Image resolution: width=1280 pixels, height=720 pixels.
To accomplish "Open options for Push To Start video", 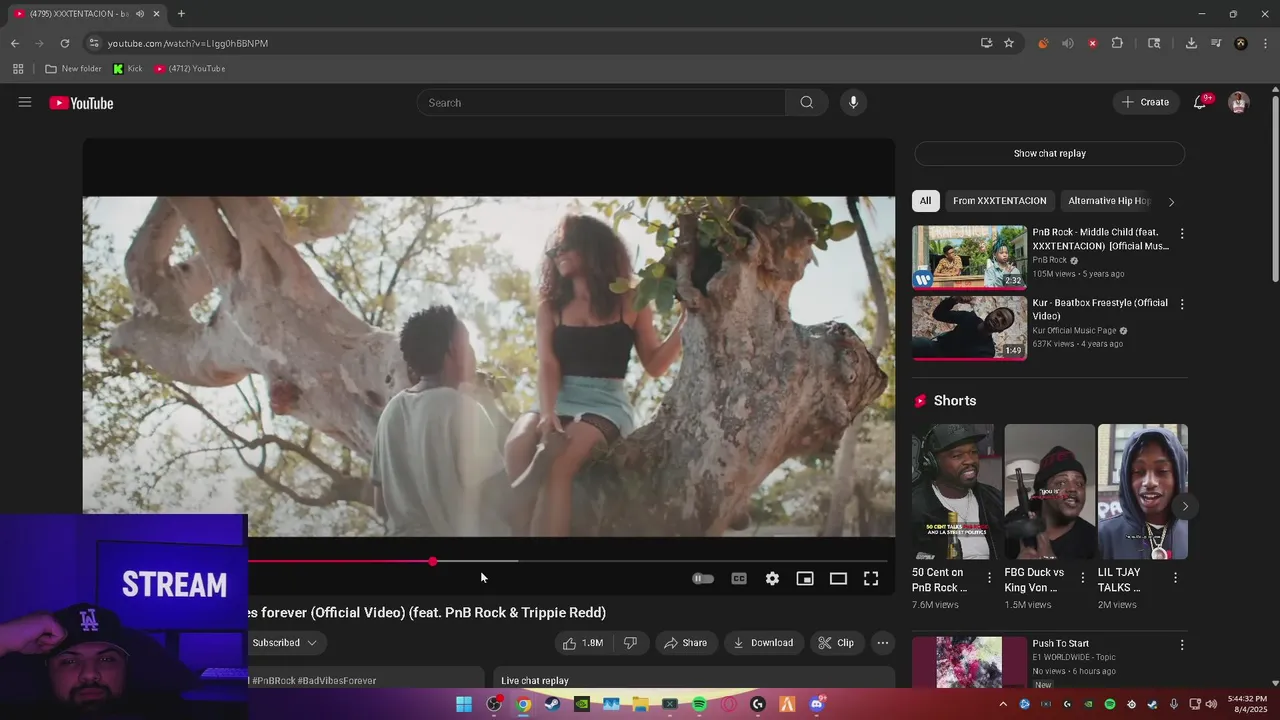I will 1182,645.
